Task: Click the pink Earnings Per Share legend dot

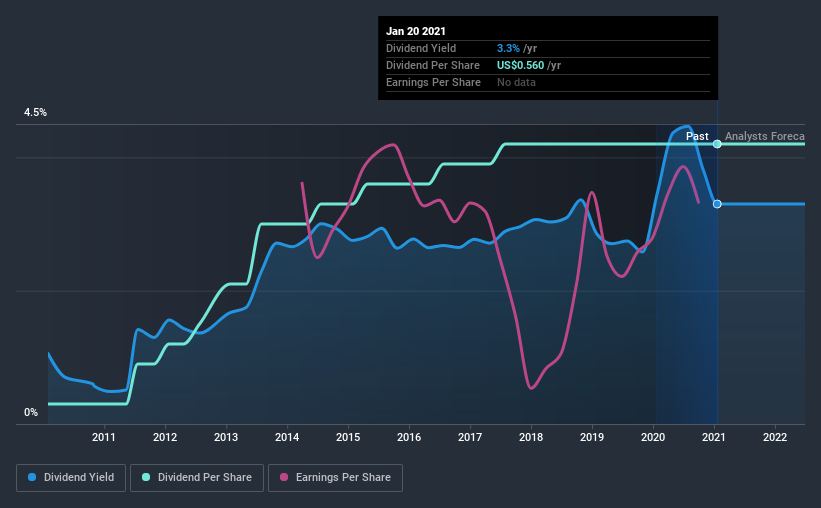Action: [284, 477]
